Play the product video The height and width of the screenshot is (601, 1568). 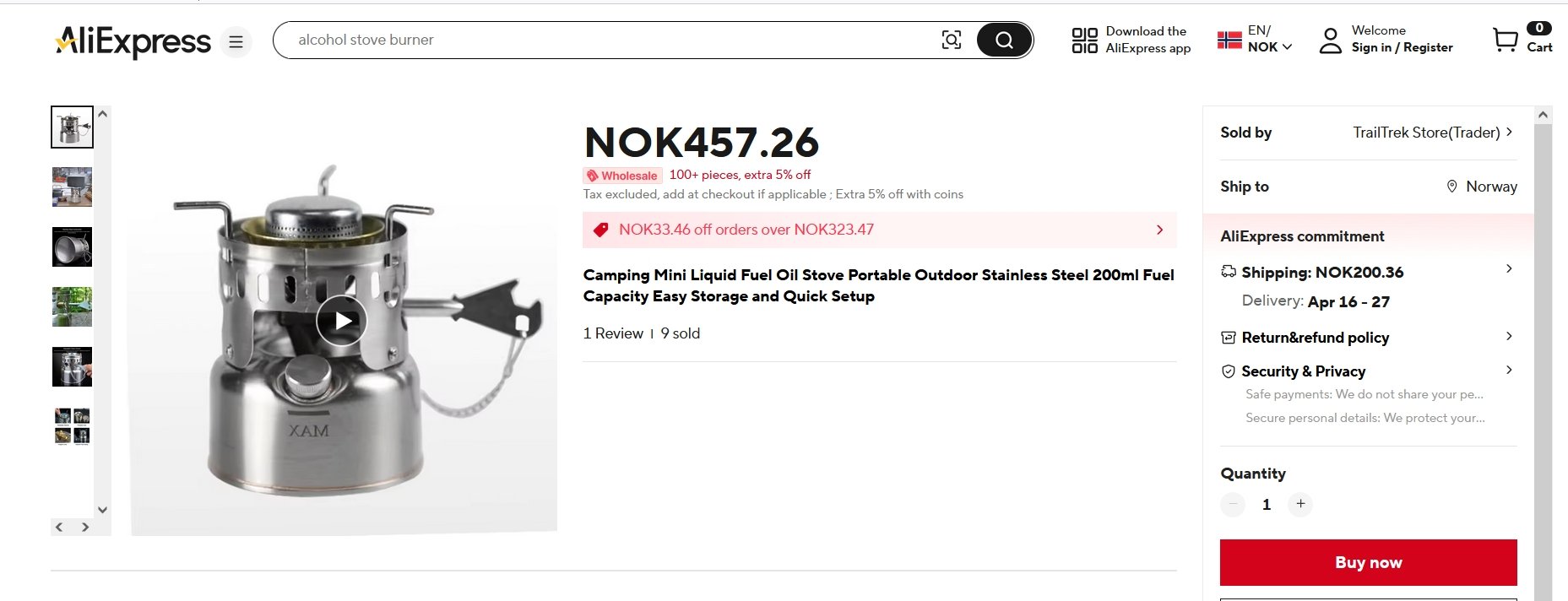pyautogui.click(x=342, y=321)
